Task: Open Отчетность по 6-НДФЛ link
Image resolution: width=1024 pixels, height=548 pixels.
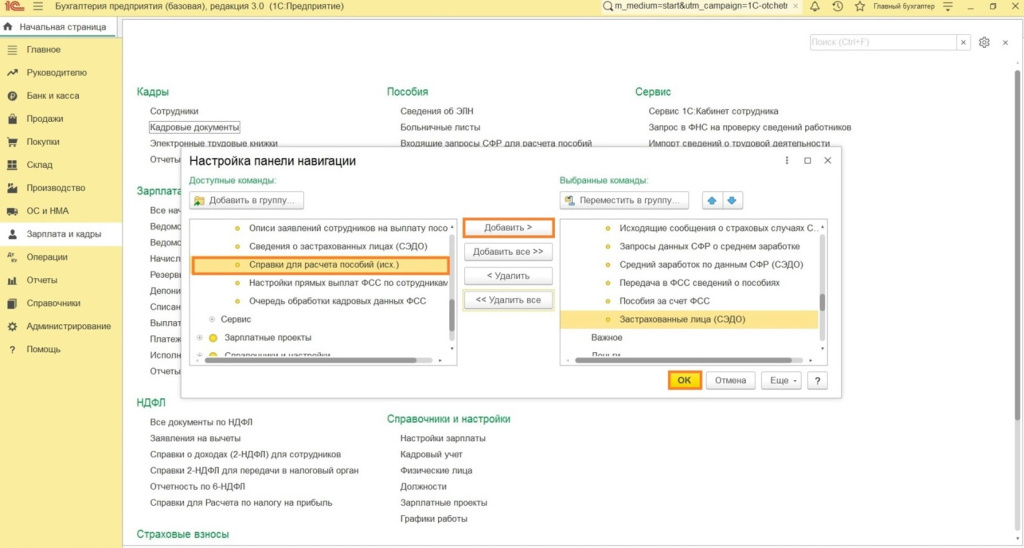Action: (198, 487)
